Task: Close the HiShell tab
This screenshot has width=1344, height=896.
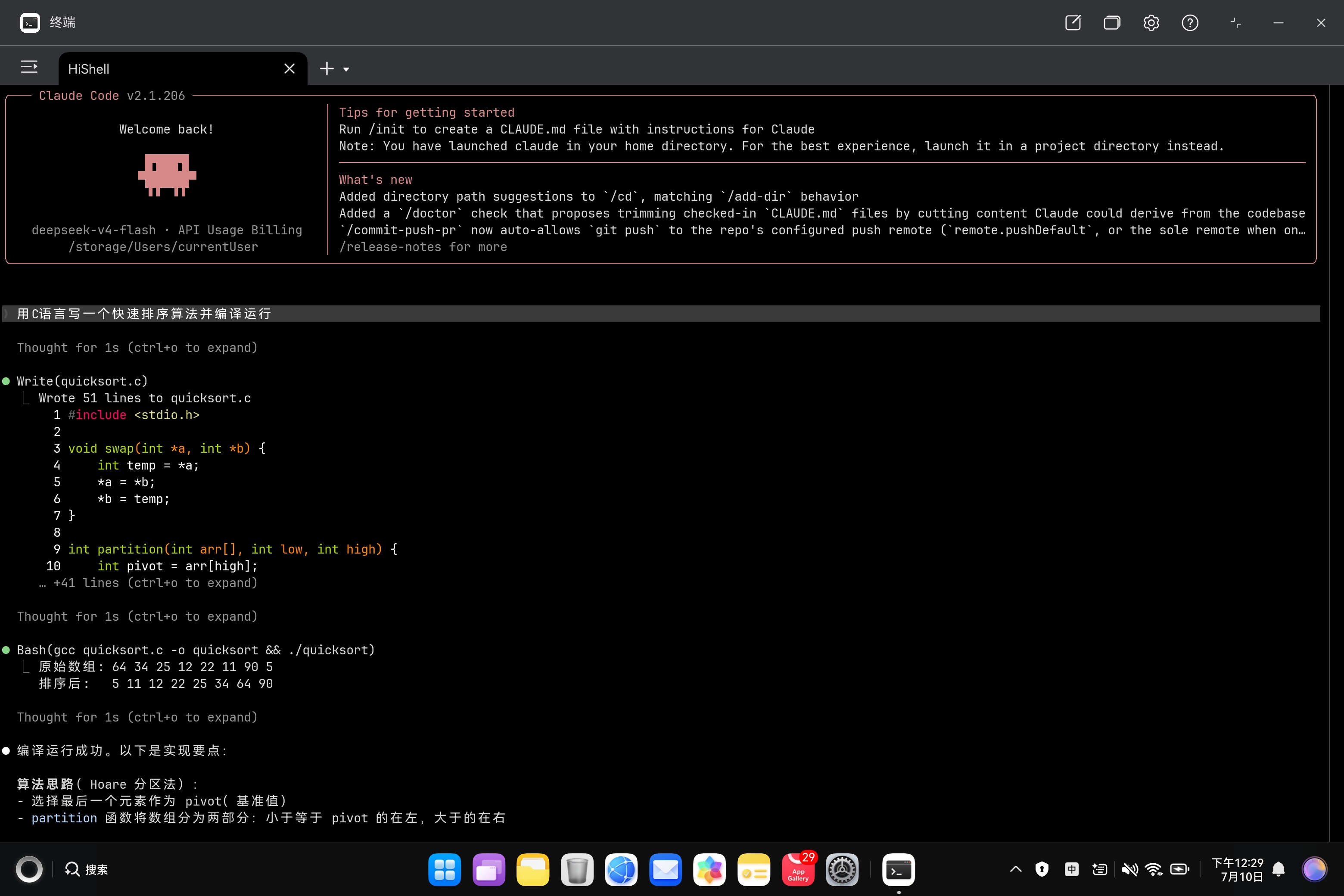Action: [289, 68]
